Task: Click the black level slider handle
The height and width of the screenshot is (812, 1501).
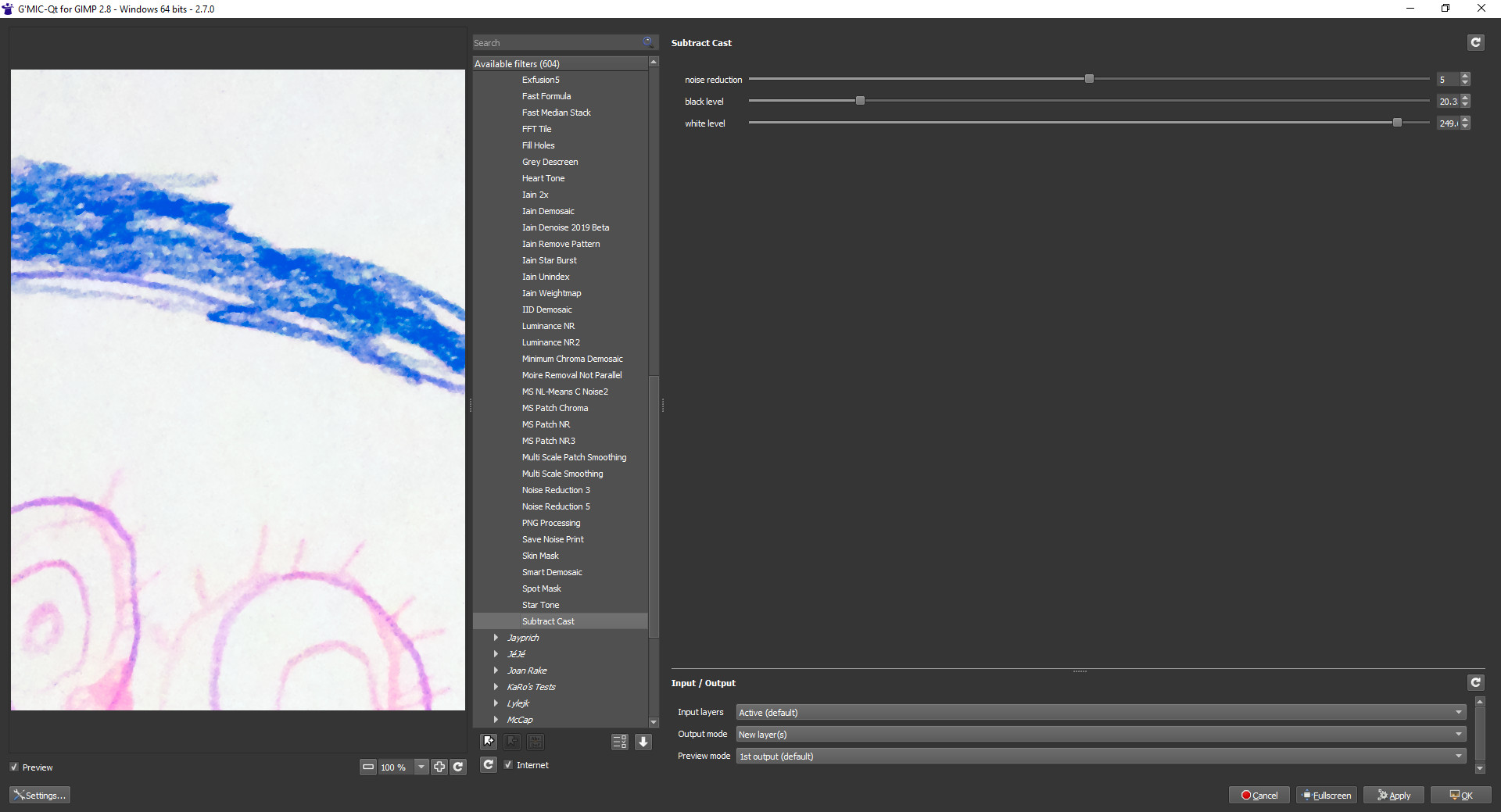Action: pos(860,101)
